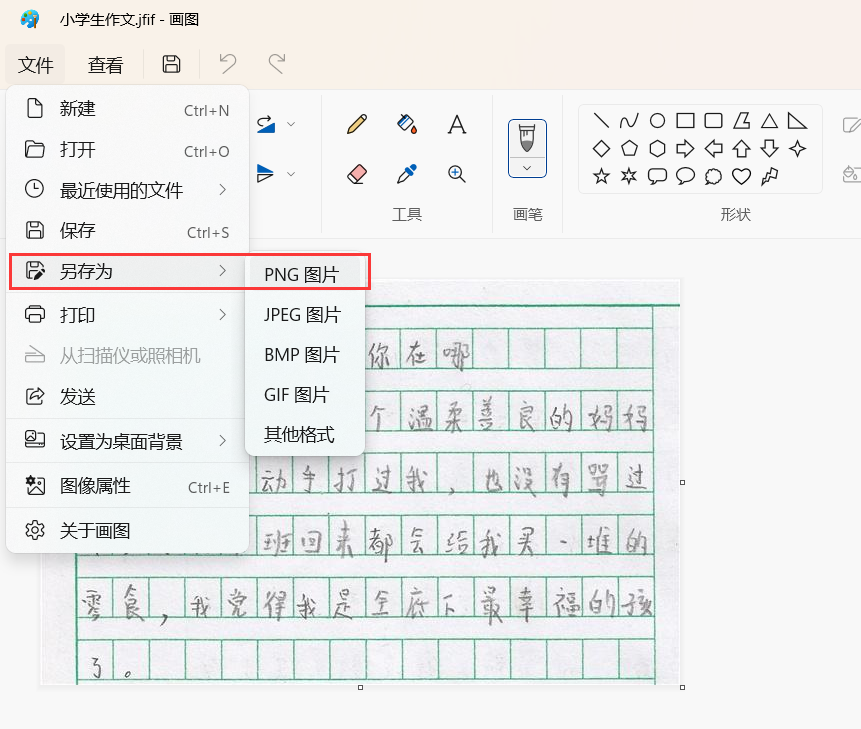Expand the 另存为 submenu
Screen dimensions: 861x729
[127, 271]
